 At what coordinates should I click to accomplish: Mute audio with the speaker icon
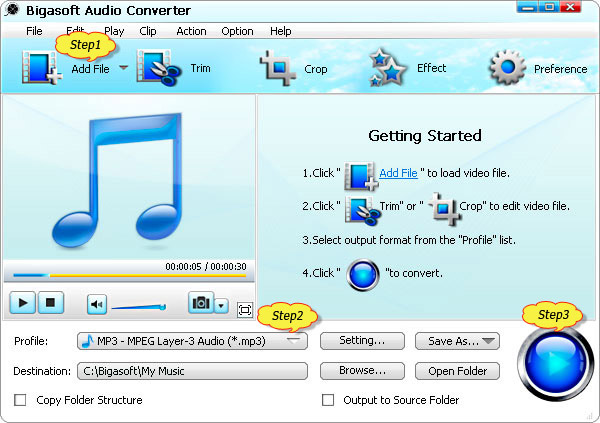pyautogui.click(x=96, y=305)
